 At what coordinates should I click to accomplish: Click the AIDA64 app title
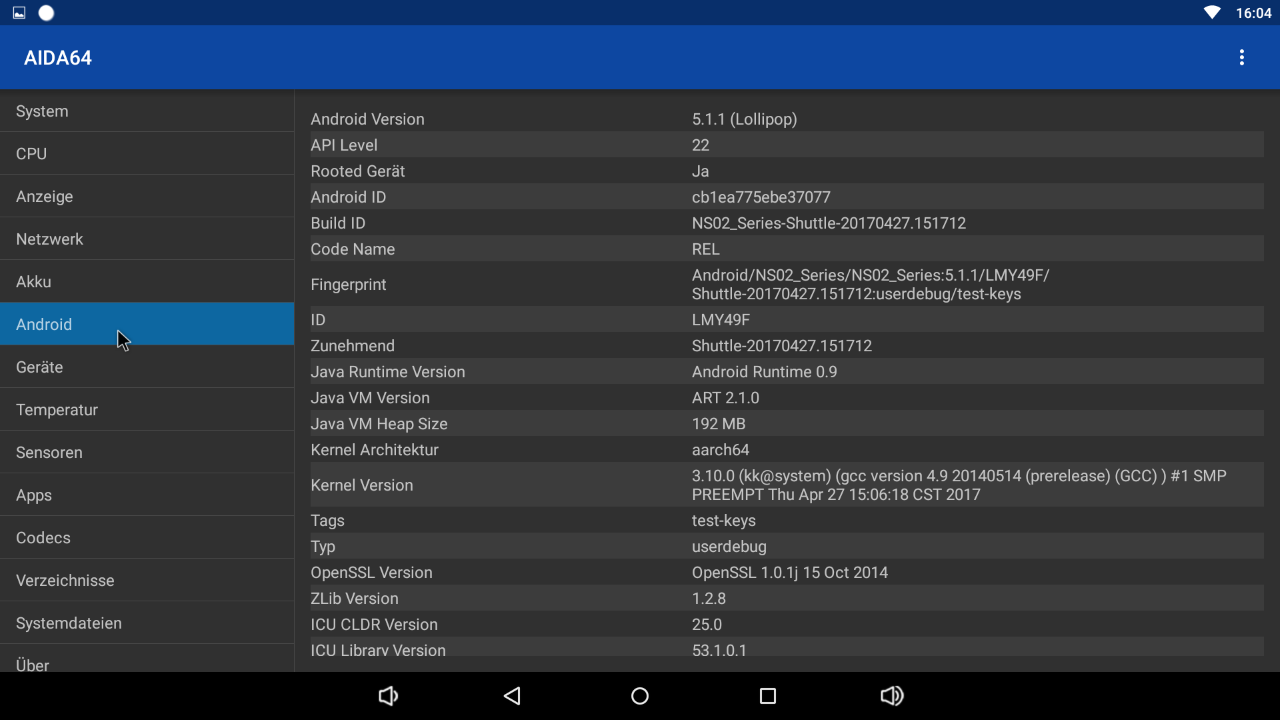coord(58,58)
